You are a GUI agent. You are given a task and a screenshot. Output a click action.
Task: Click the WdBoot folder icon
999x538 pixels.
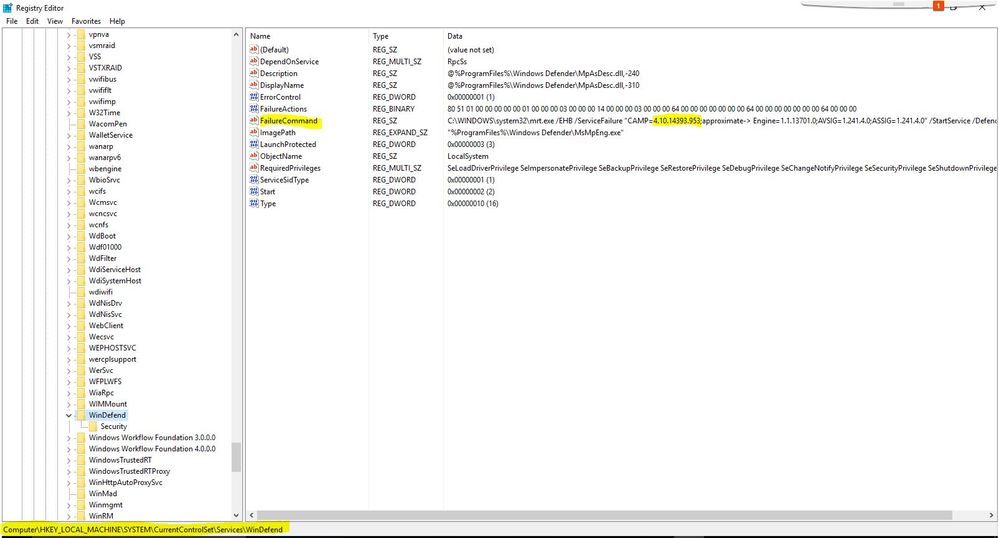click(x=80, y=236)
